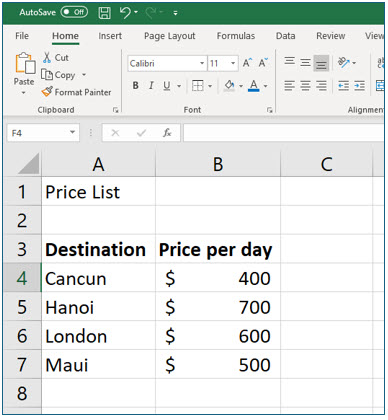Open the Clipboard dialog launcher
This screenshot has width=388, height=420.
[x=115, y=110]
